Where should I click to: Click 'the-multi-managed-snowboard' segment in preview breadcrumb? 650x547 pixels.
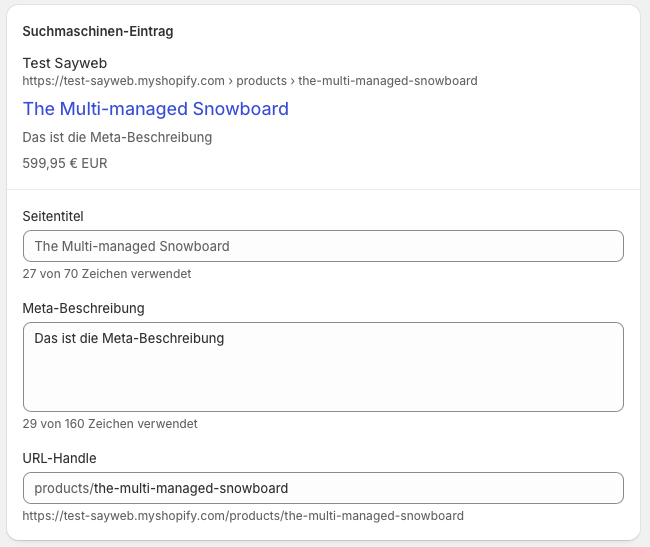pyautogui.click(x=388, y=81)
